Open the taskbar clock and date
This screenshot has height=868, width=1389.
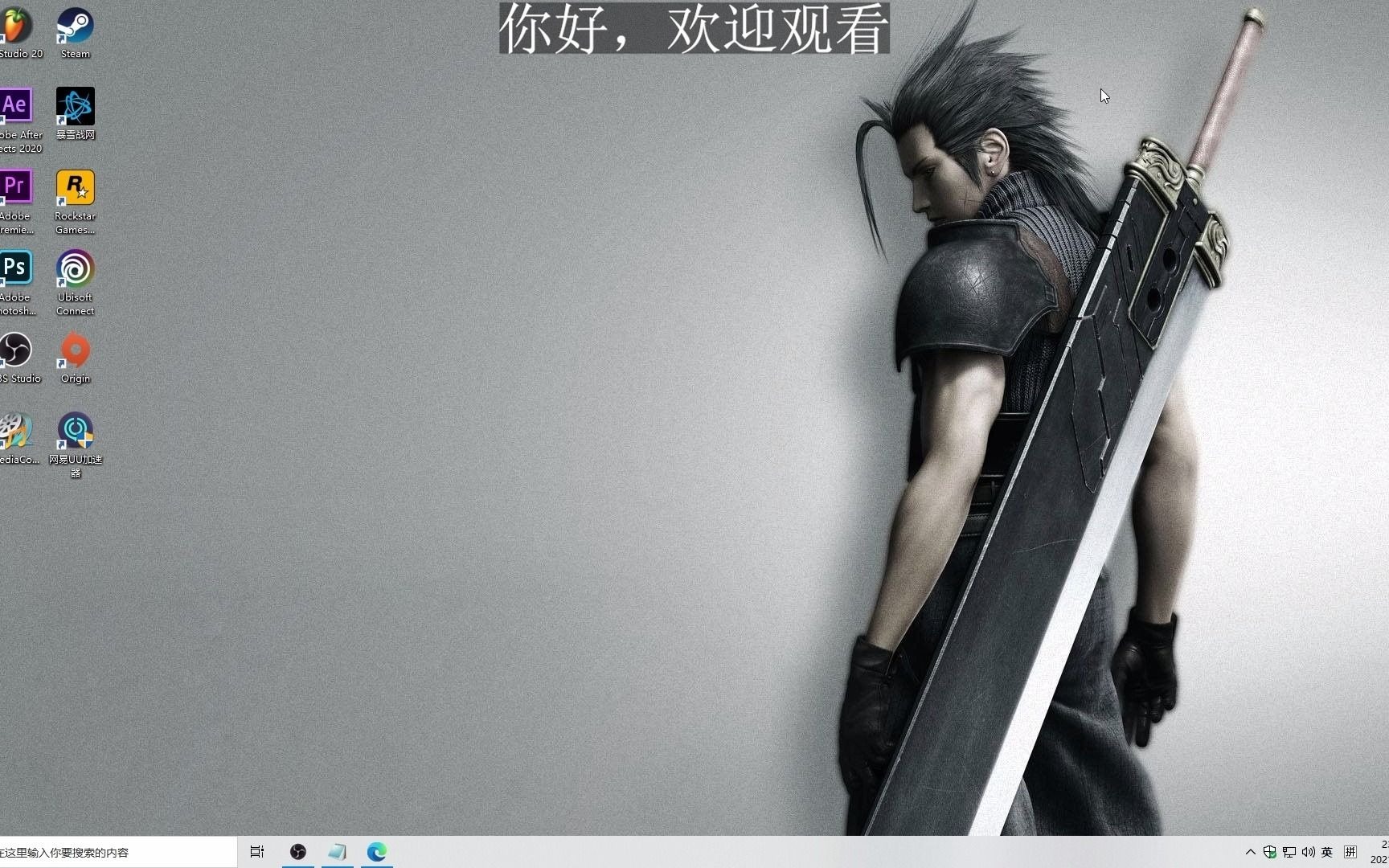[1378, 852]
